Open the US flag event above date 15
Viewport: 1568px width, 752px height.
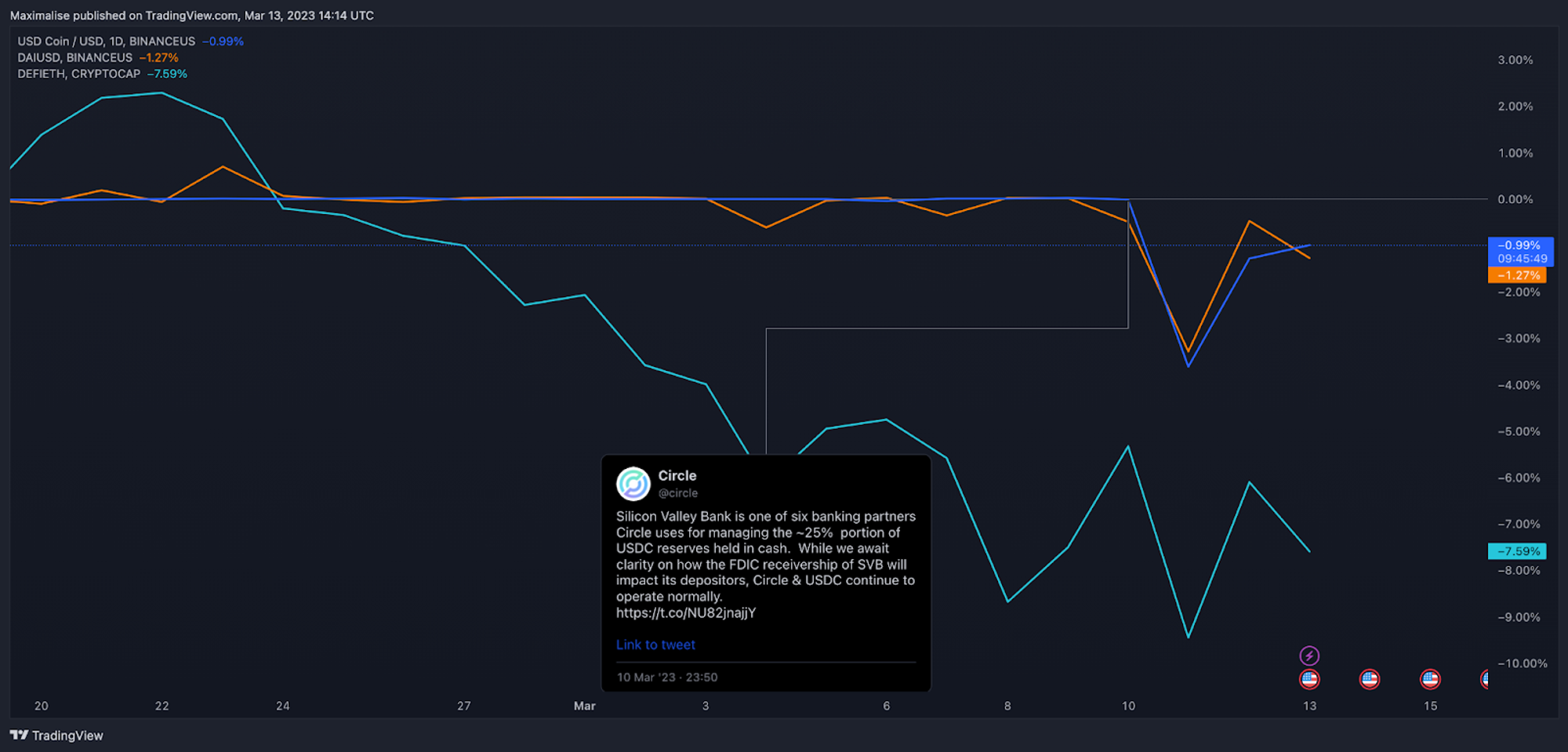1430,679
